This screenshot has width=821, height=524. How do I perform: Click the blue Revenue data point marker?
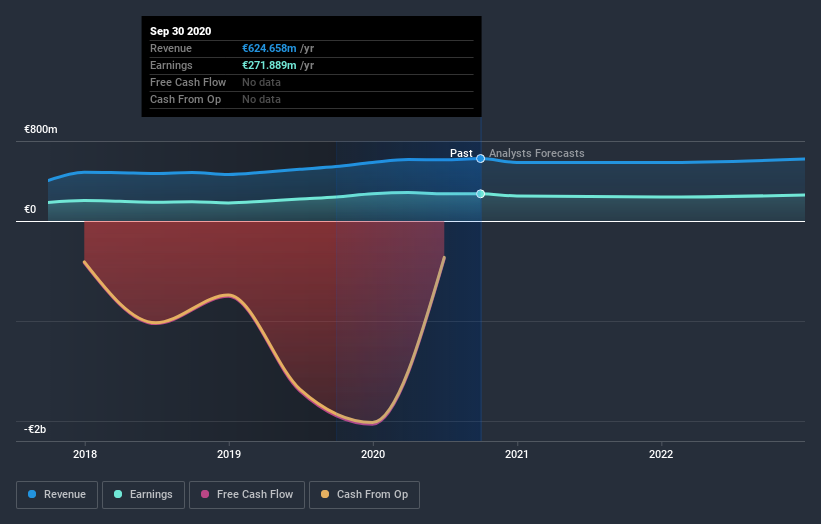[x=480, y=158]
